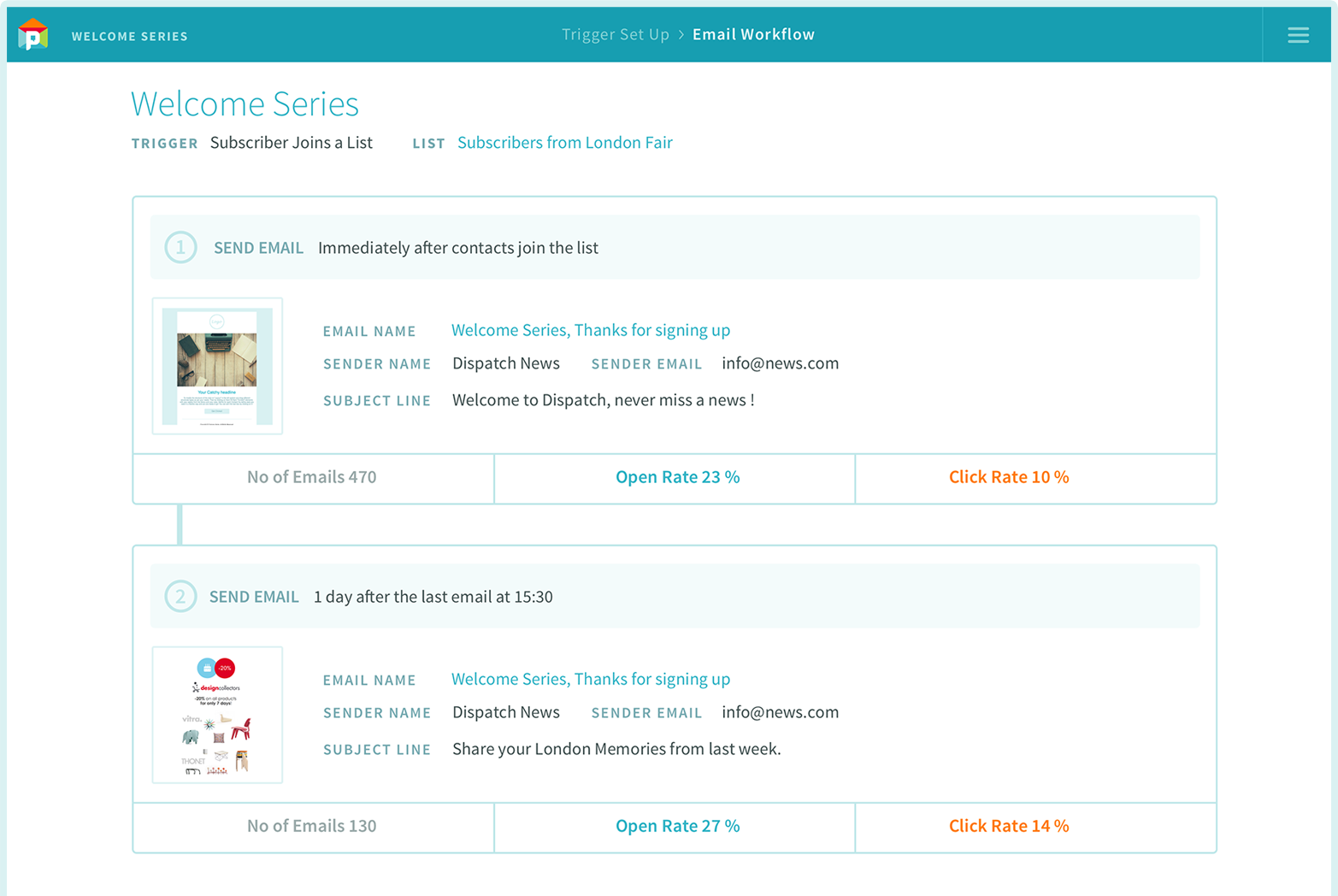1338x896 pixels.
Task: Edit the 1 day after timing row
Action: [675, 596]
